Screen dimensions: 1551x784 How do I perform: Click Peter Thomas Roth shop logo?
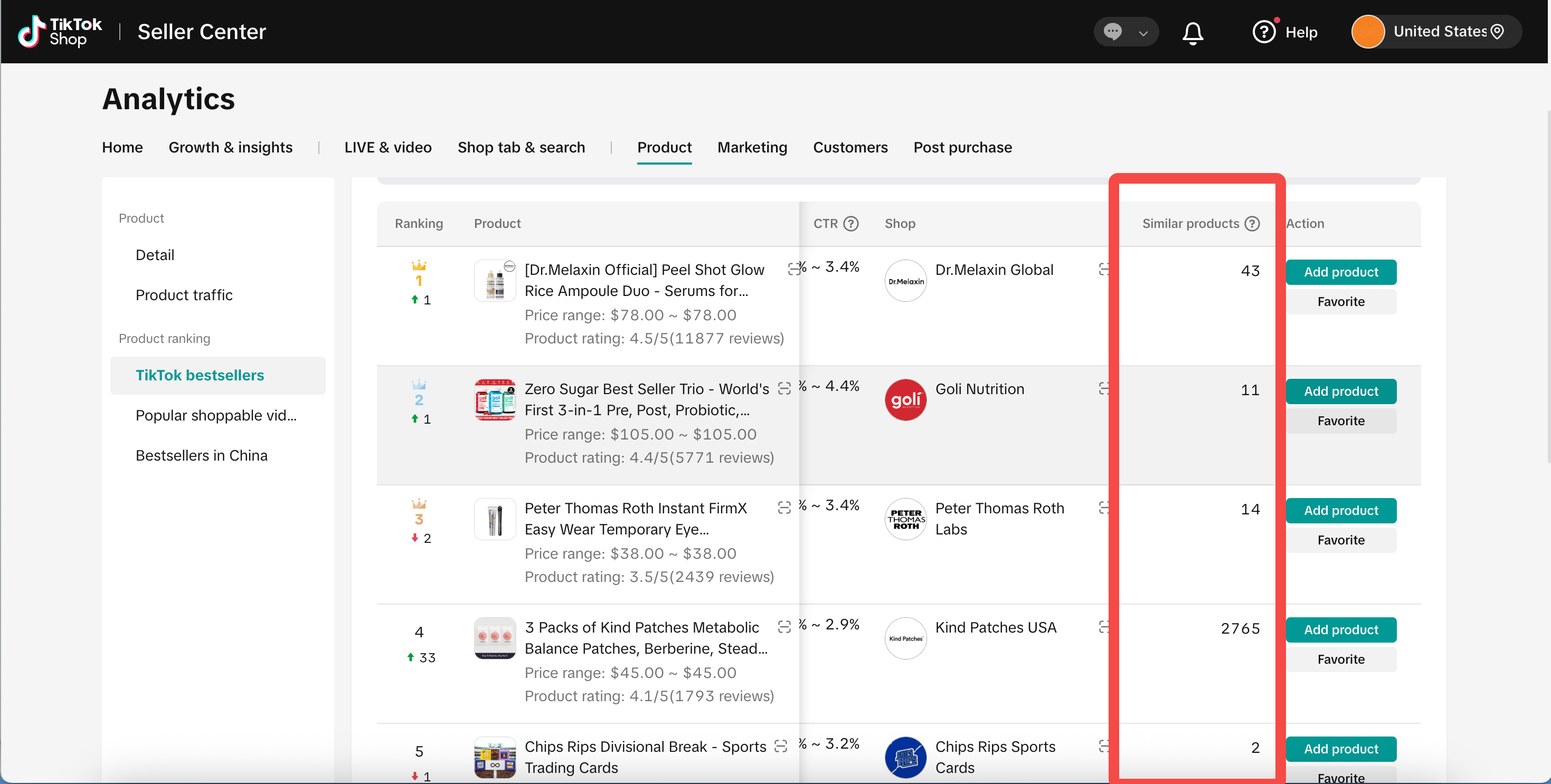[x=905, y=519]
